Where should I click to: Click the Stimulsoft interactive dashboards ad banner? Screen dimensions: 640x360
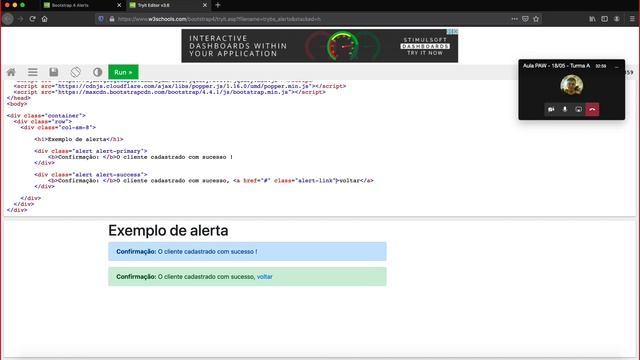click(320, 46)
